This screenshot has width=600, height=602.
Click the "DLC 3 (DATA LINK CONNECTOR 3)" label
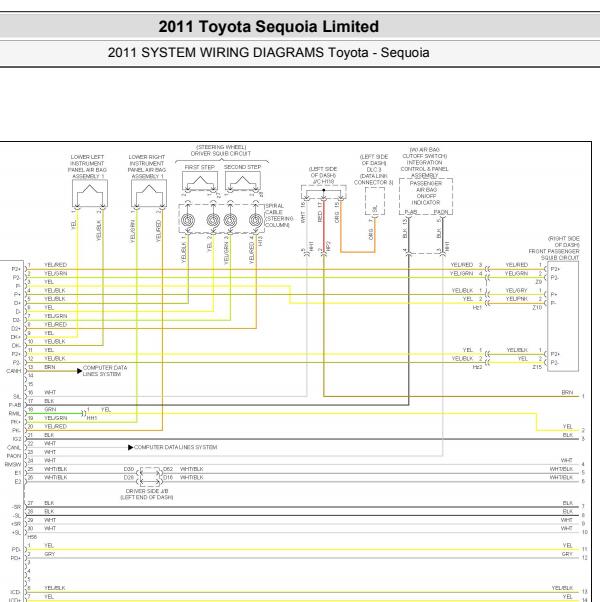coord(374,176)
